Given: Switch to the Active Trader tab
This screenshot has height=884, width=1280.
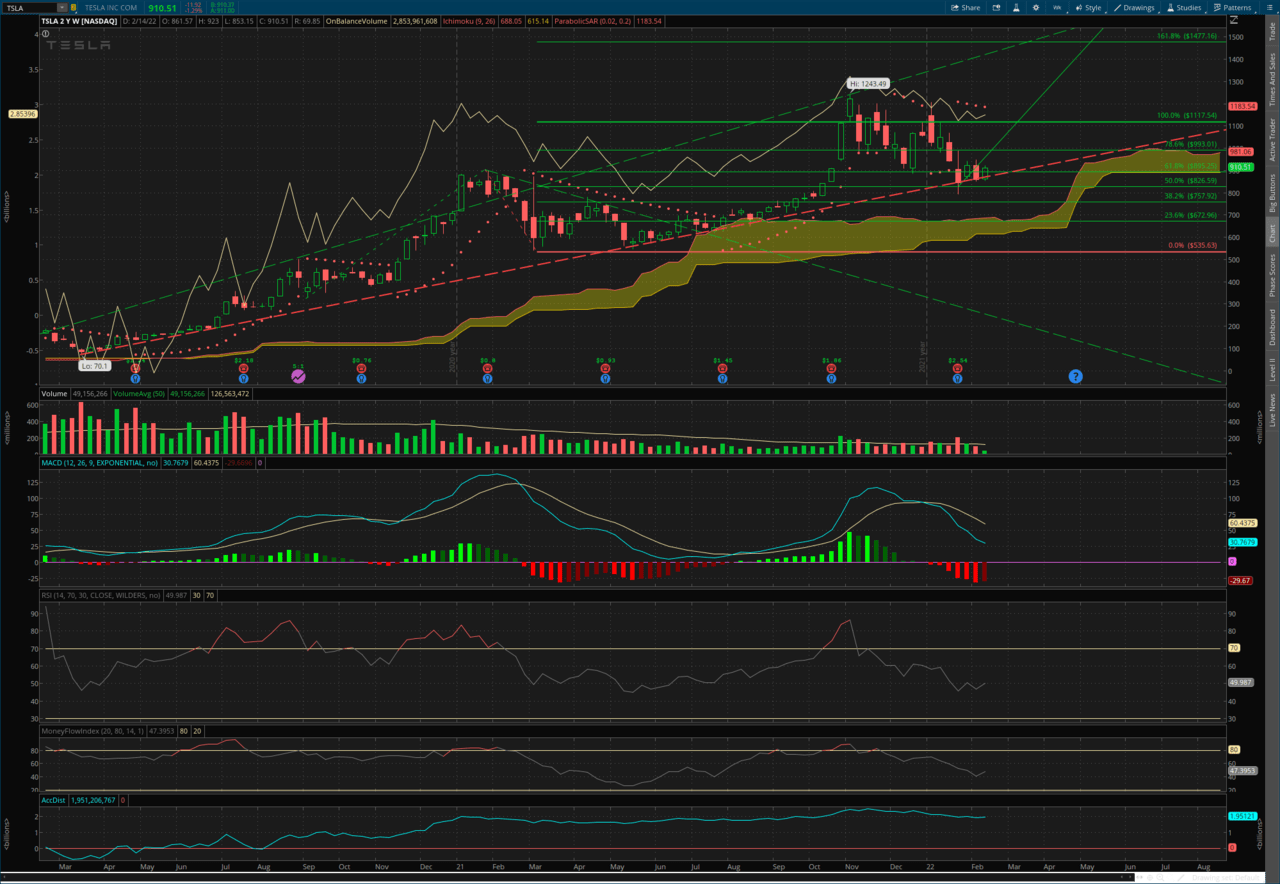Looking at the screenshot, I should [1272, 139].
